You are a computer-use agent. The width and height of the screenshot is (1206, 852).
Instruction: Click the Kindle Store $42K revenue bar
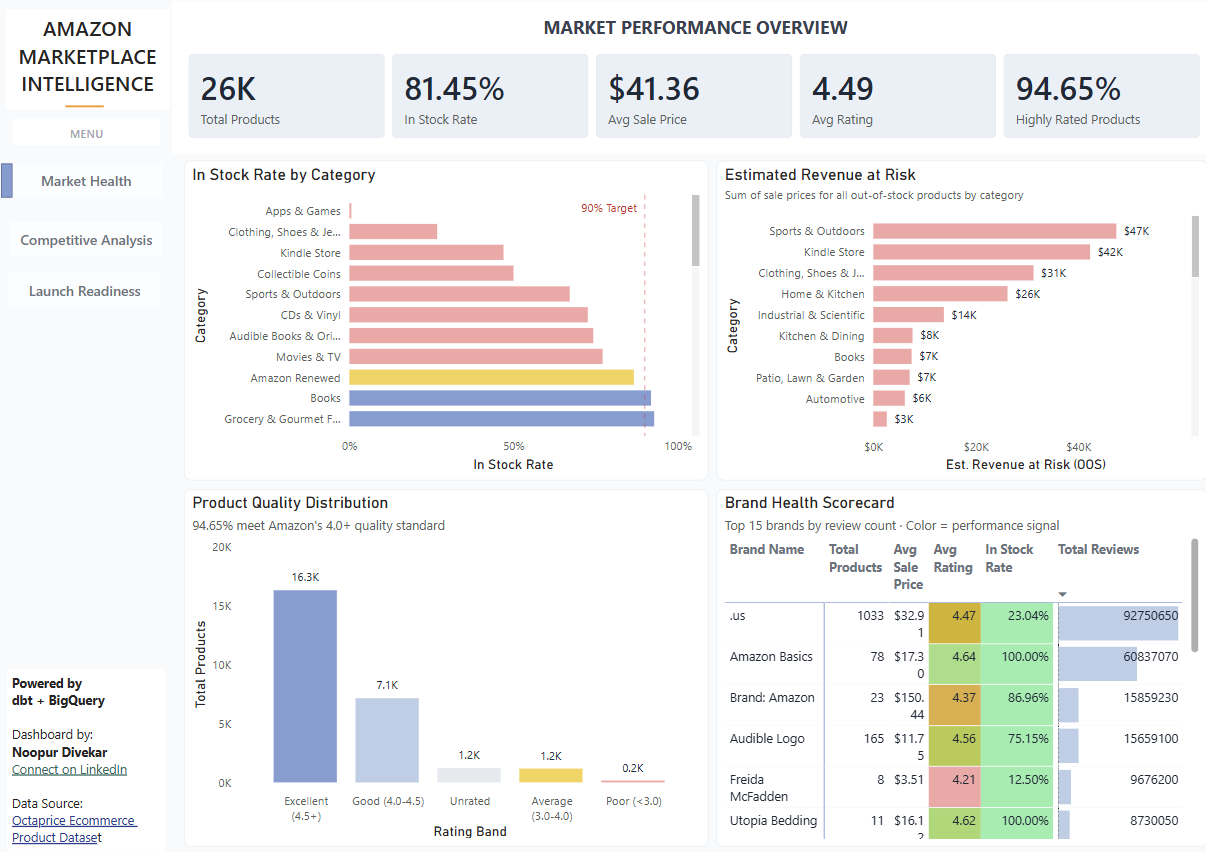coord(981,252)
